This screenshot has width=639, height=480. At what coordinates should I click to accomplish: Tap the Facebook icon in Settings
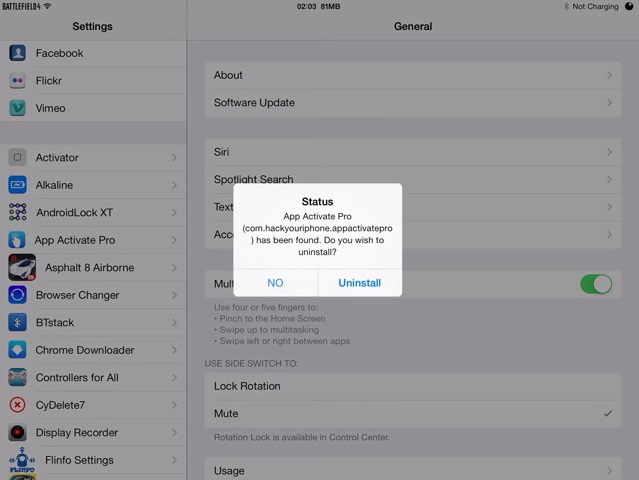[x=18, y=53]
